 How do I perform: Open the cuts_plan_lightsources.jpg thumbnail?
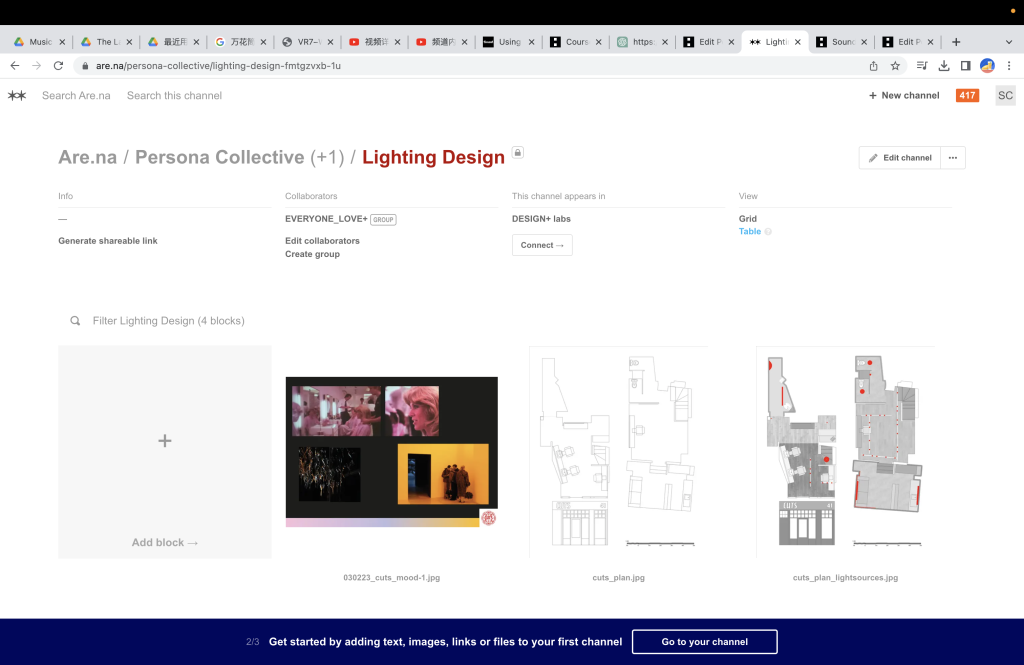tap(846, 451)
